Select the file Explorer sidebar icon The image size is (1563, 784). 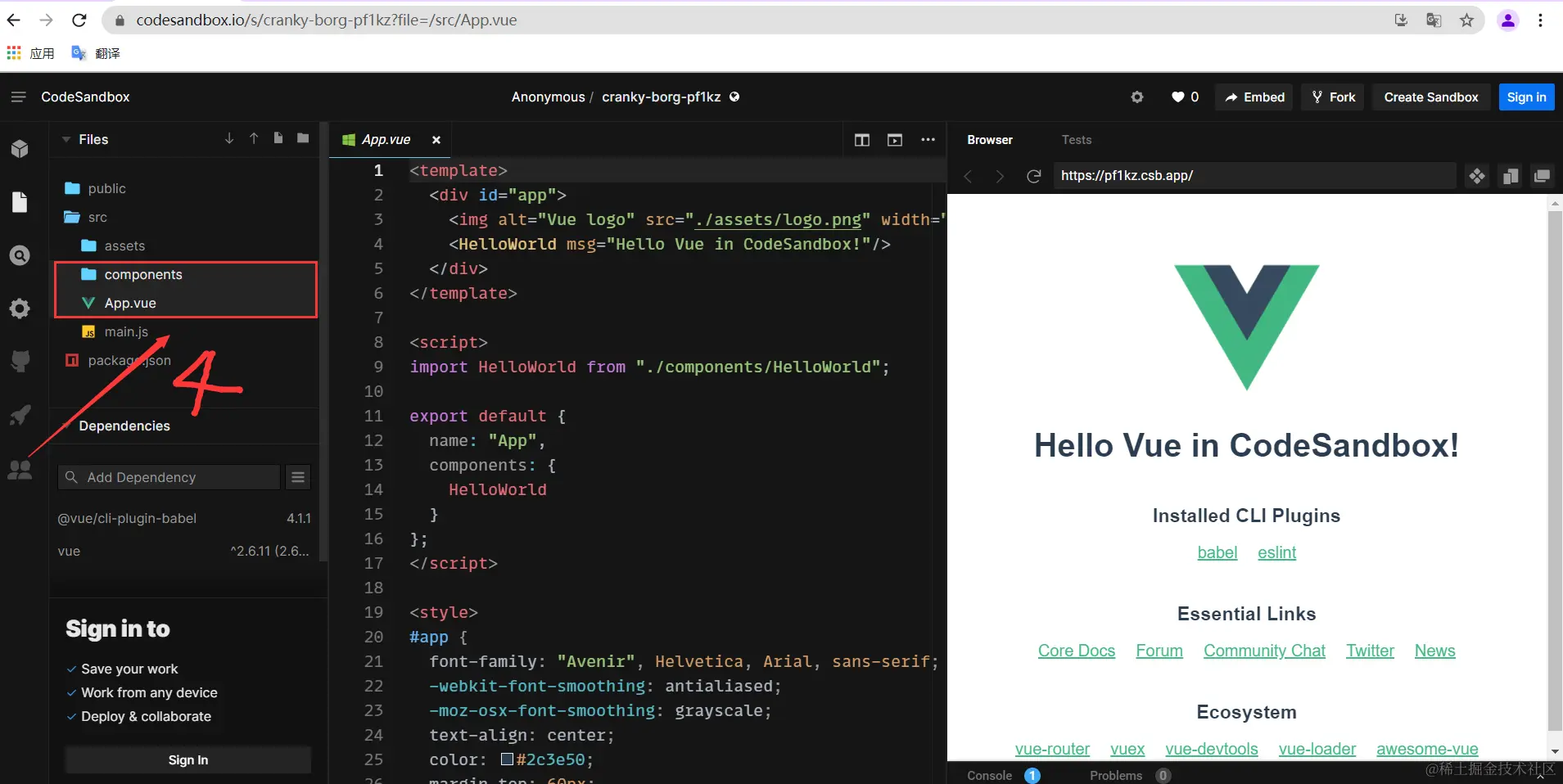(x=20, y=202)
